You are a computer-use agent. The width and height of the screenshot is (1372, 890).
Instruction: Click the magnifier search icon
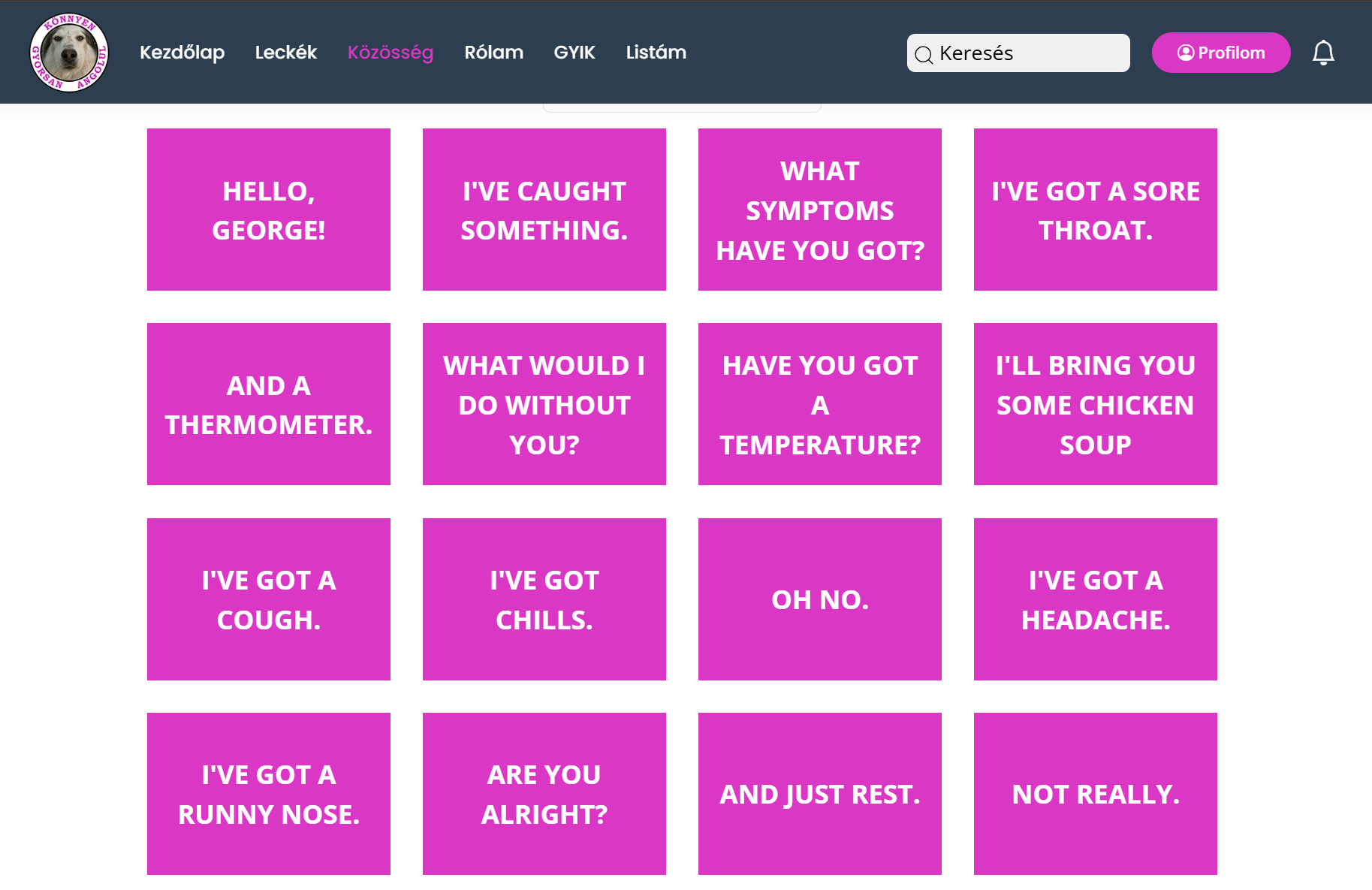(x=924, y=54)
